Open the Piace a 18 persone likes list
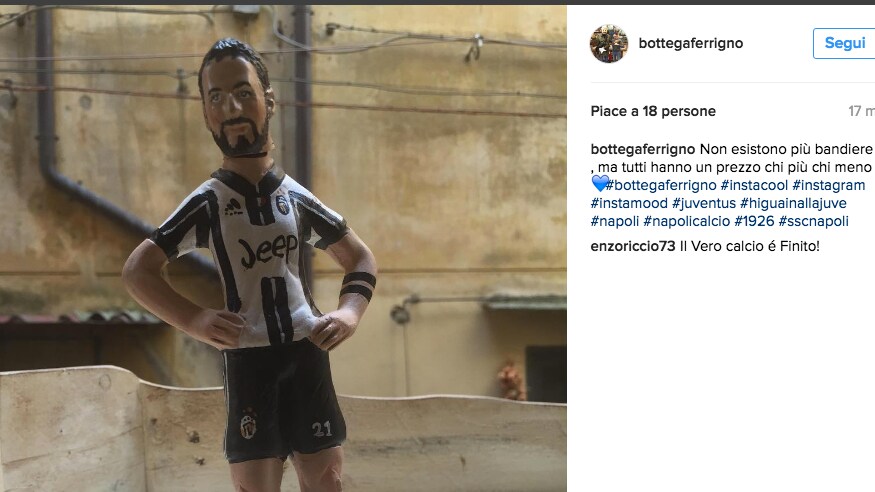The image size is (875, 492). [x=653, y=111]
